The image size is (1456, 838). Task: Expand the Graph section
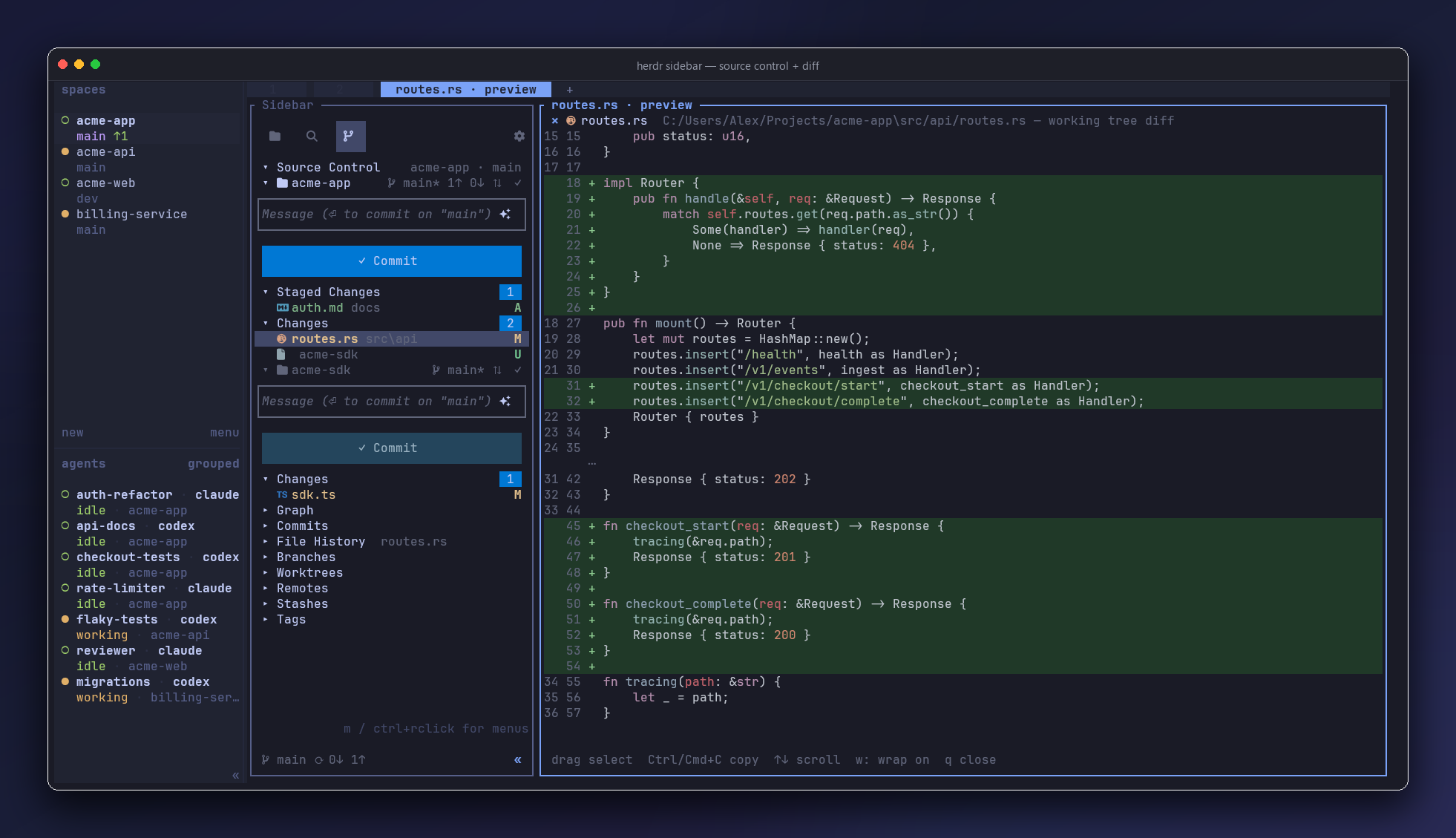(266, 511)
